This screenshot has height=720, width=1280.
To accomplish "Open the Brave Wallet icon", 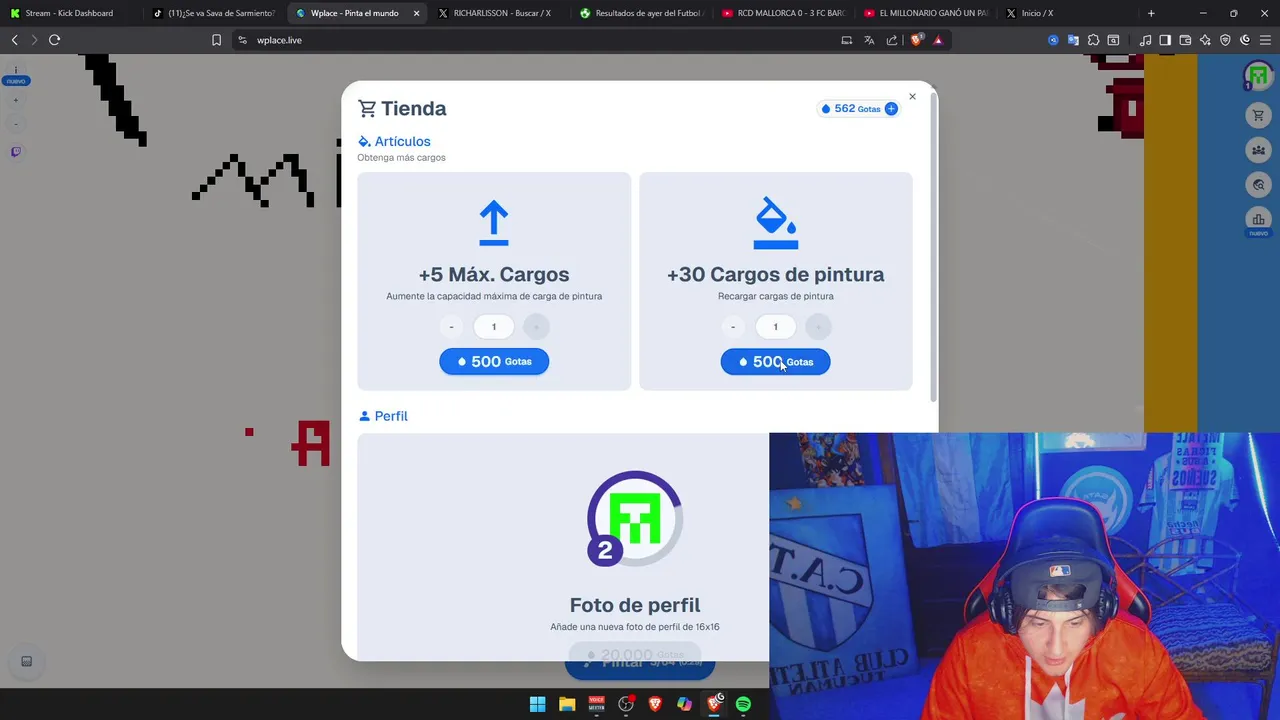I will pyautogui.click(x=1185, y=40).
